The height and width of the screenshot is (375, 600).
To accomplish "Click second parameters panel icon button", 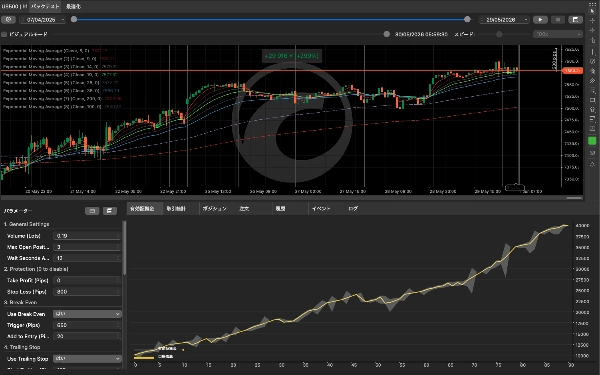I will pos(110,211).
